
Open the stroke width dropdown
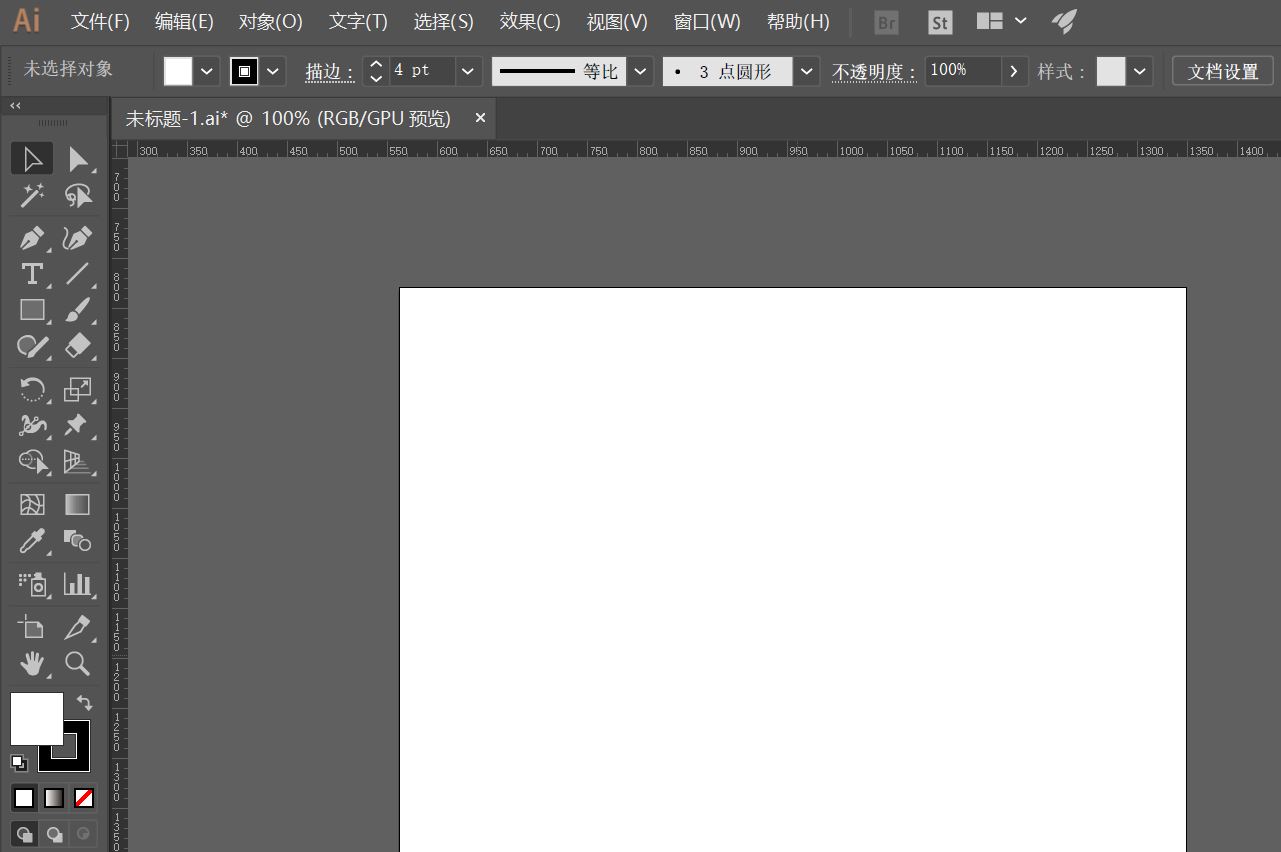pyautogui.click(x=467, y=71)
